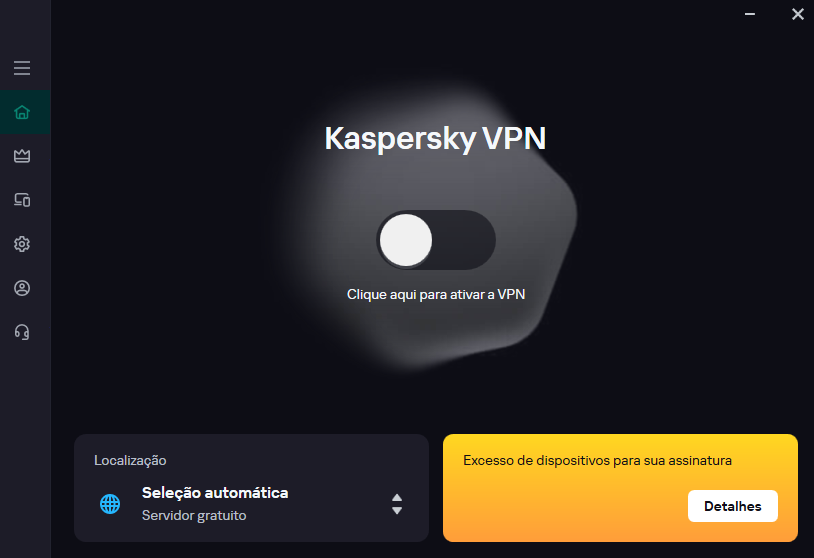Click the Localização heading
The width and height of the screenshot is (814, 558).
130,461
